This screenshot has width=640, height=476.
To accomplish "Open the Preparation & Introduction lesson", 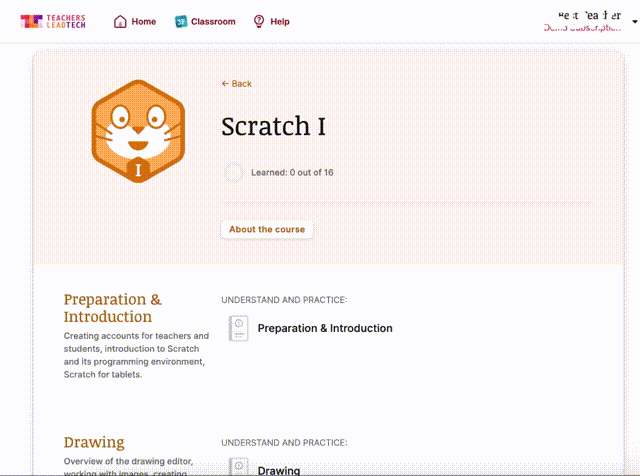I will [325, 328].
